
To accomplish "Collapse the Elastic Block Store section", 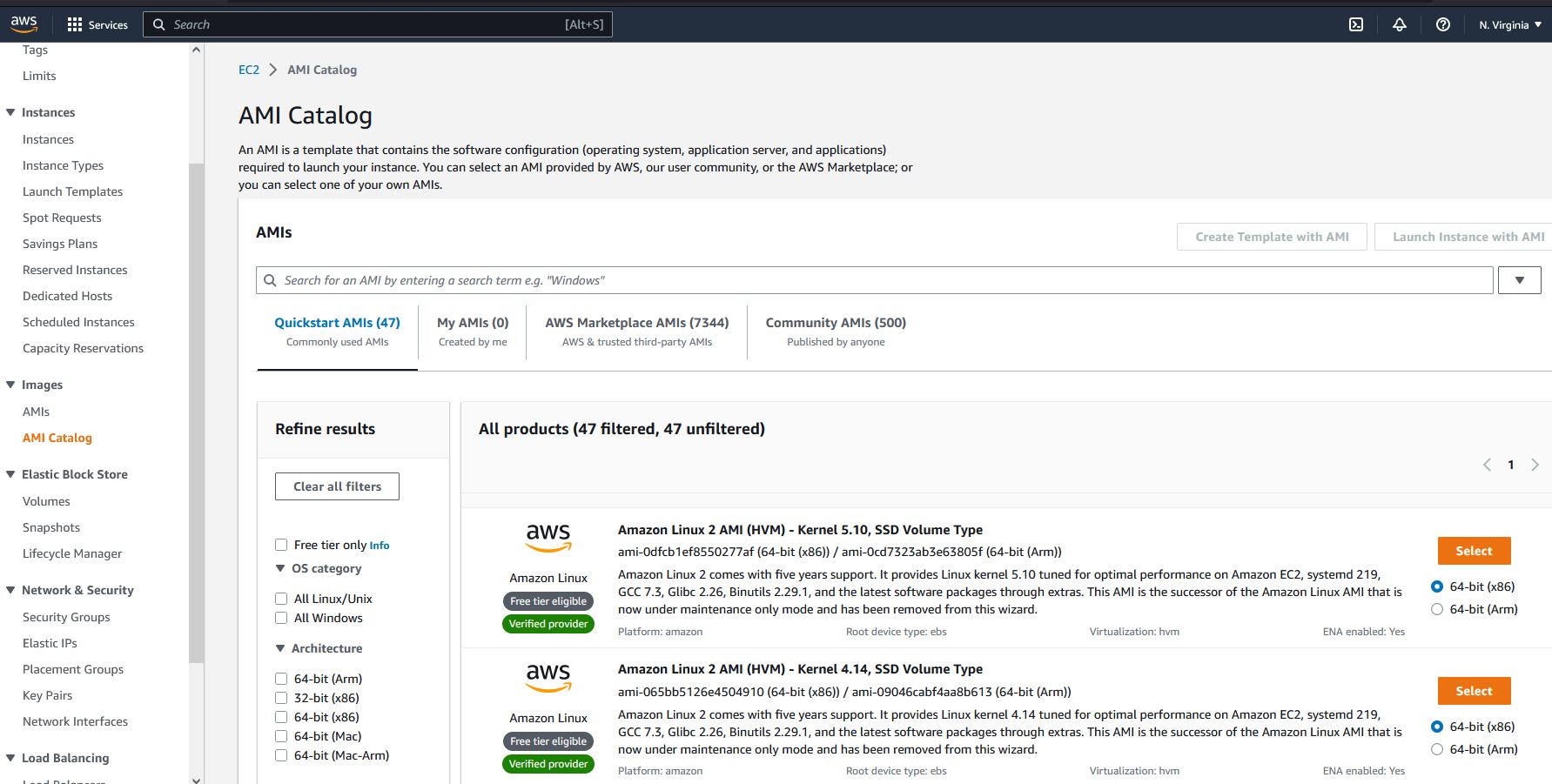I will click(x=10, y=474).
